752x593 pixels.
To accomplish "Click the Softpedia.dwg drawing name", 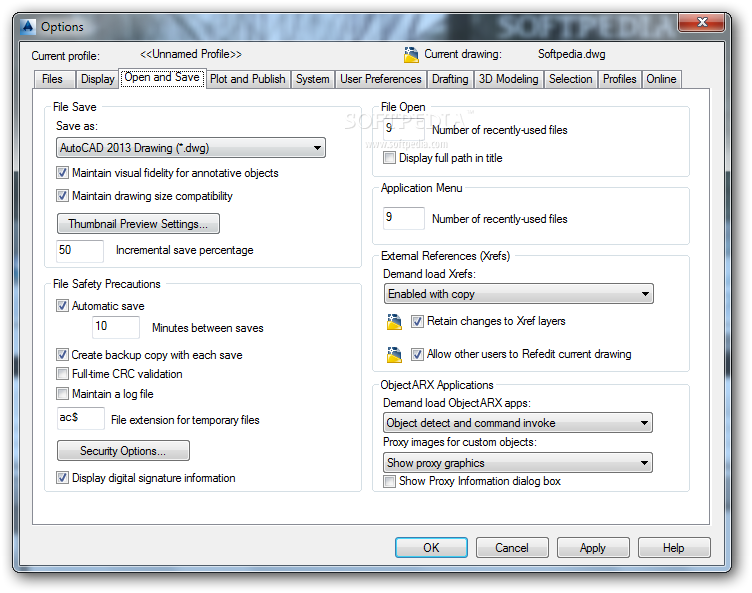I will pyautogui.click(x=571, y=54).
